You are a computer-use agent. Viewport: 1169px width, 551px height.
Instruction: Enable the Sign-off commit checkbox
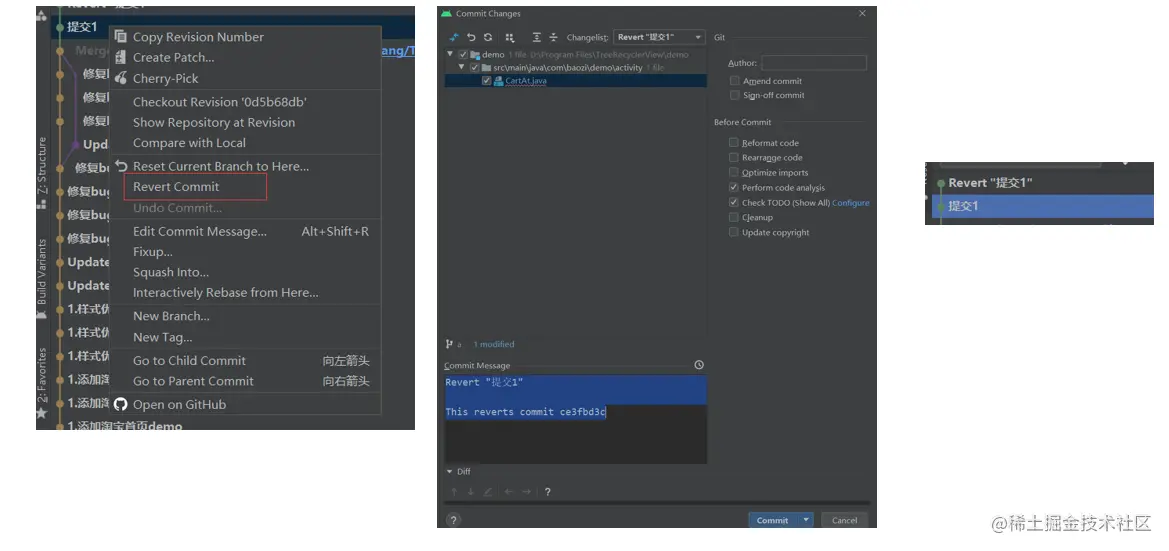tap(735, 95)
